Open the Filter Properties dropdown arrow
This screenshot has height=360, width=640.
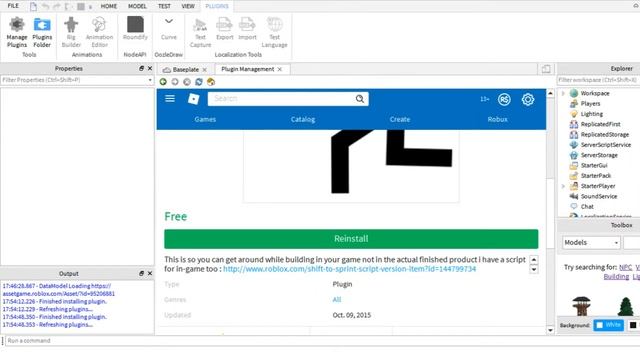(150, 80)
